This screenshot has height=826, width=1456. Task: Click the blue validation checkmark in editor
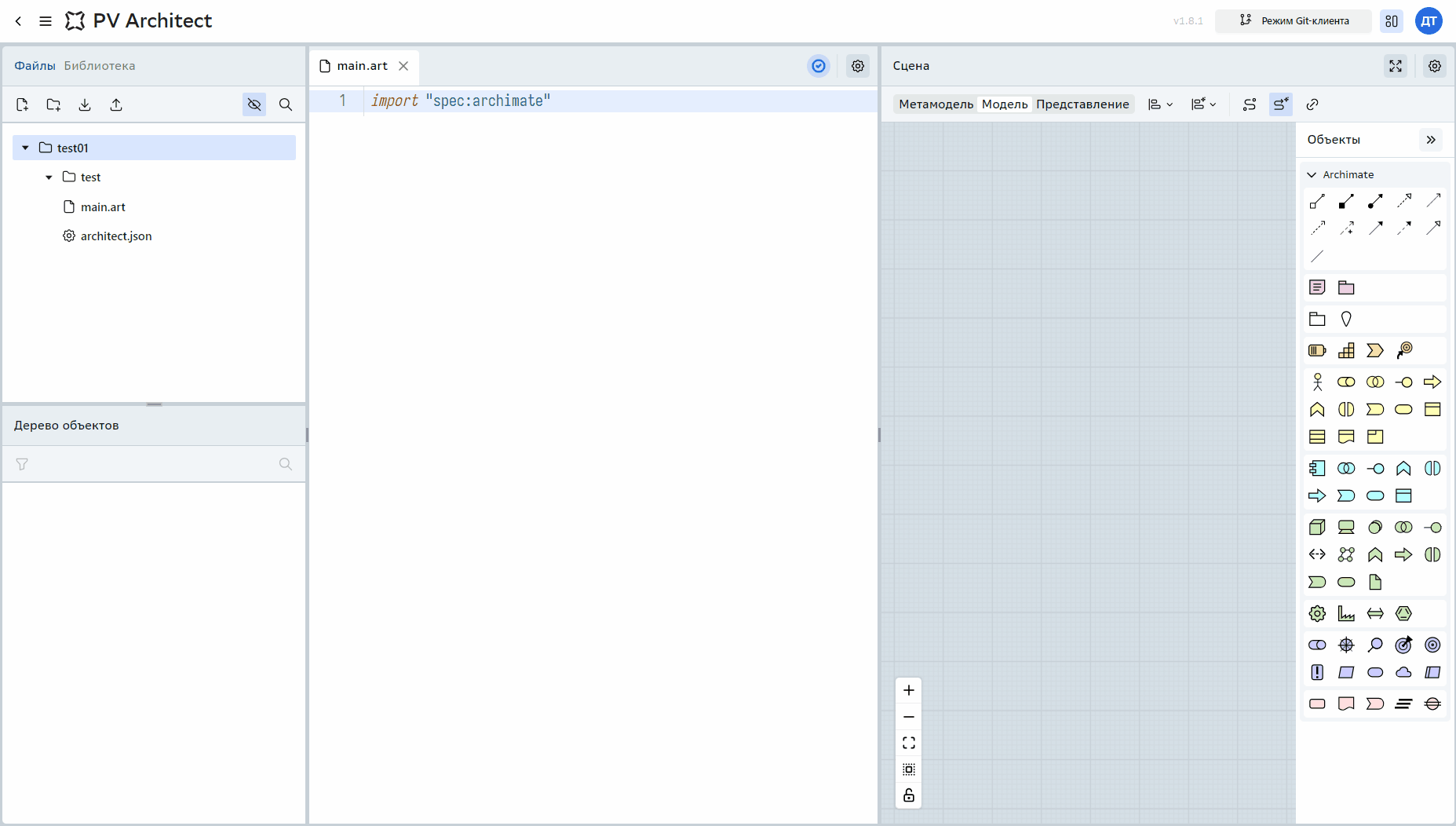click(x=819, y=66)
